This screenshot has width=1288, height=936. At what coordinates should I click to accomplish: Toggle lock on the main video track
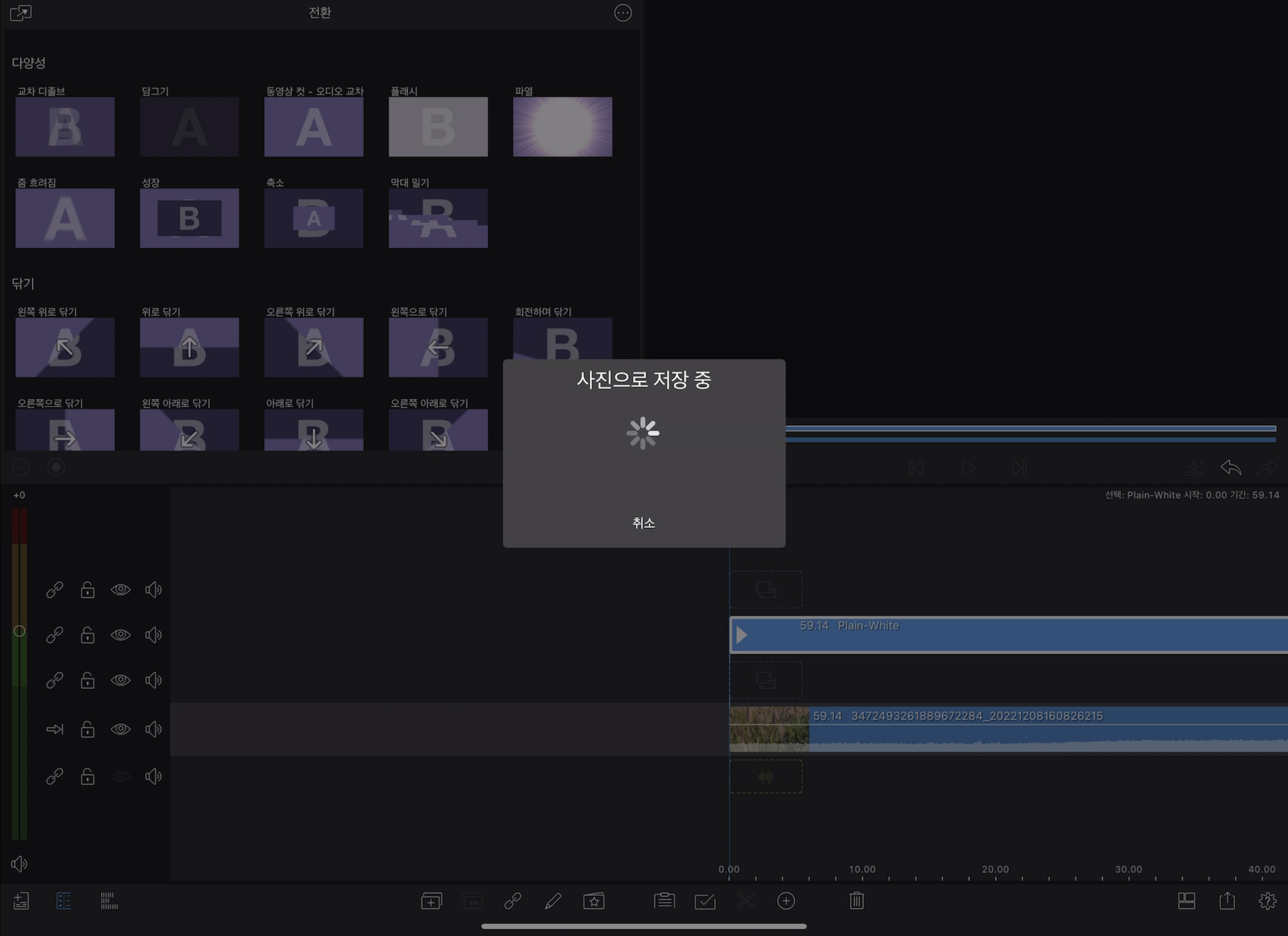(88, 730)
